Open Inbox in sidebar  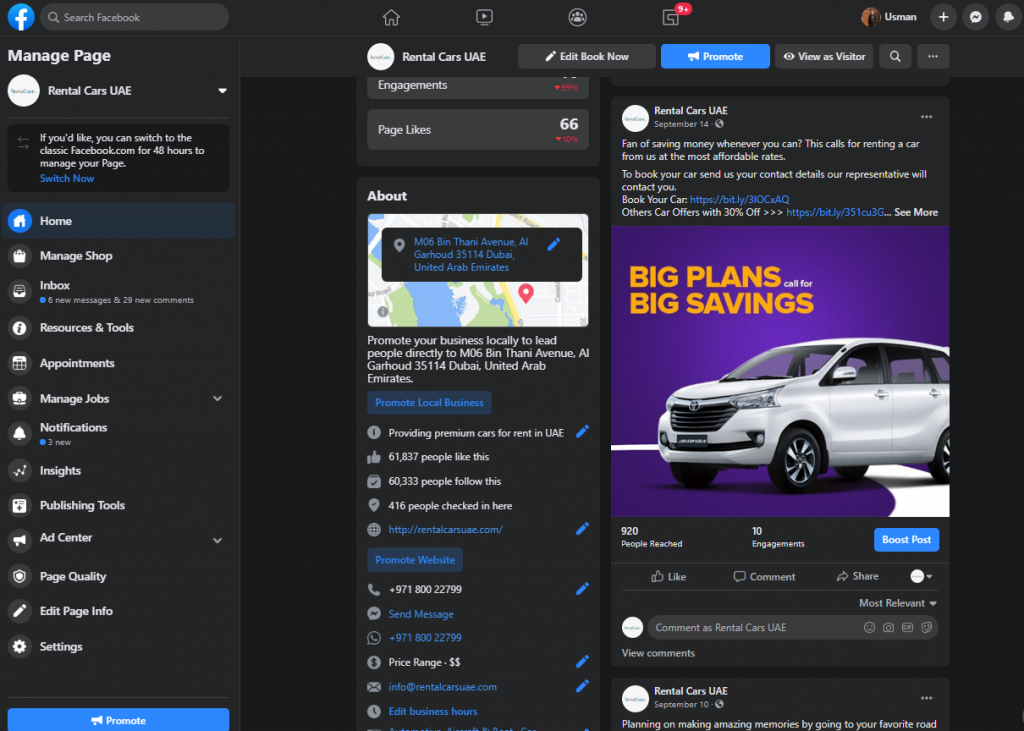[x=119, y=291]
